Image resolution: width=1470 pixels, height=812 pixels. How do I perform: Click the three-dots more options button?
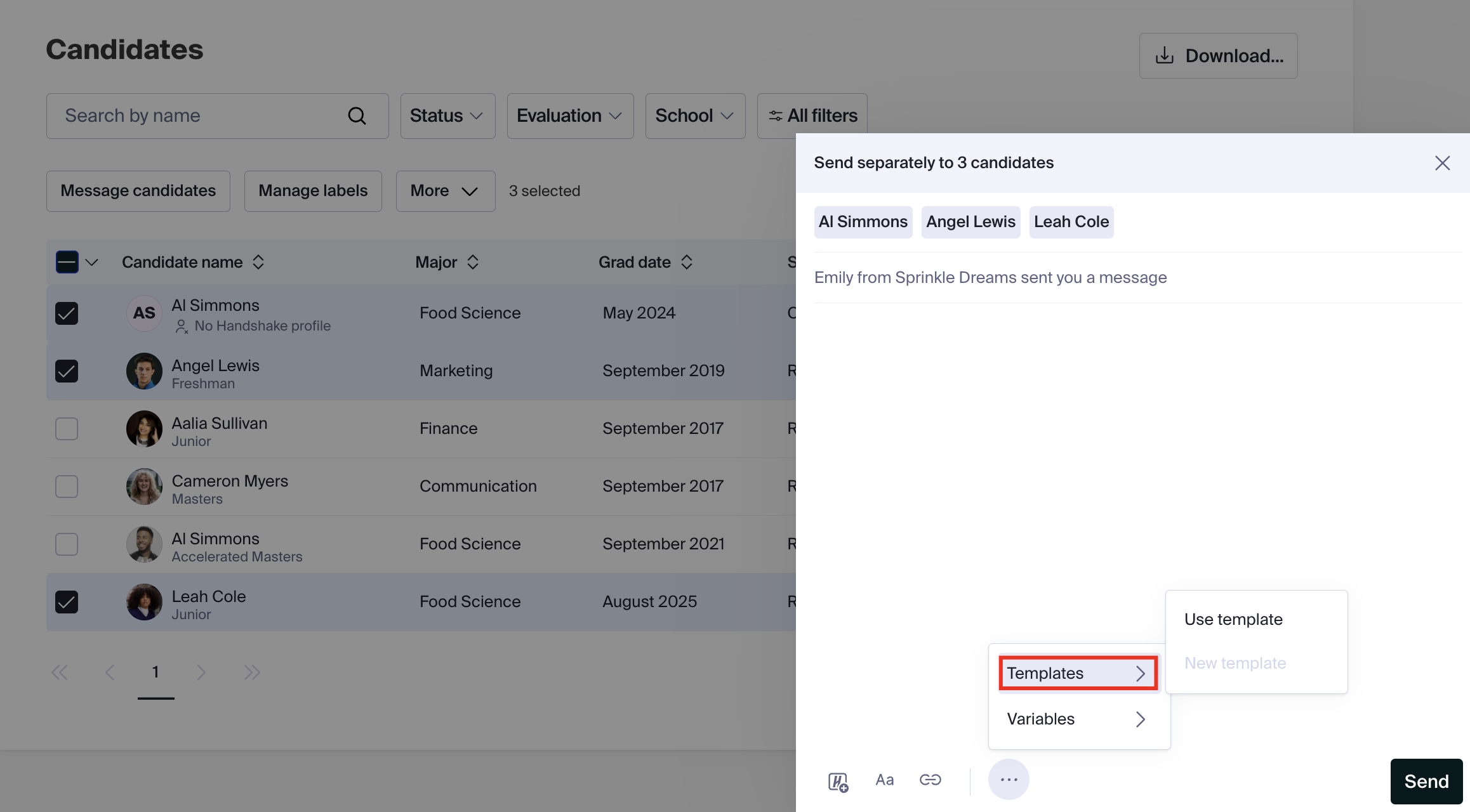pos(1008,780)
